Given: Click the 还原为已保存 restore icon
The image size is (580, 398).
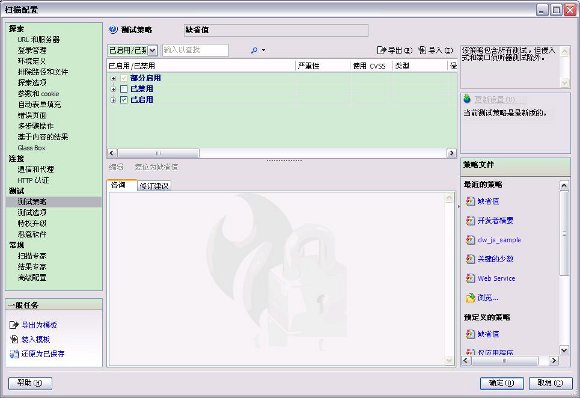Looking at the screenshot, I should (x=14, y=354).
